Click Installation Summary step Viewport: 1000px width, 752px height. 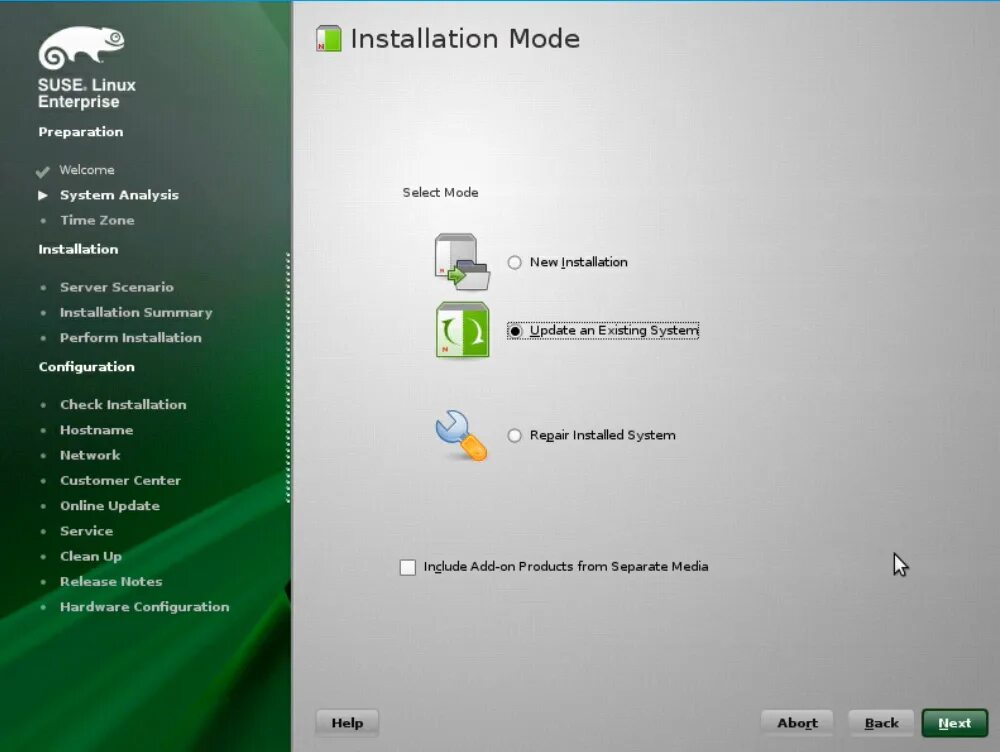(136, 313)
